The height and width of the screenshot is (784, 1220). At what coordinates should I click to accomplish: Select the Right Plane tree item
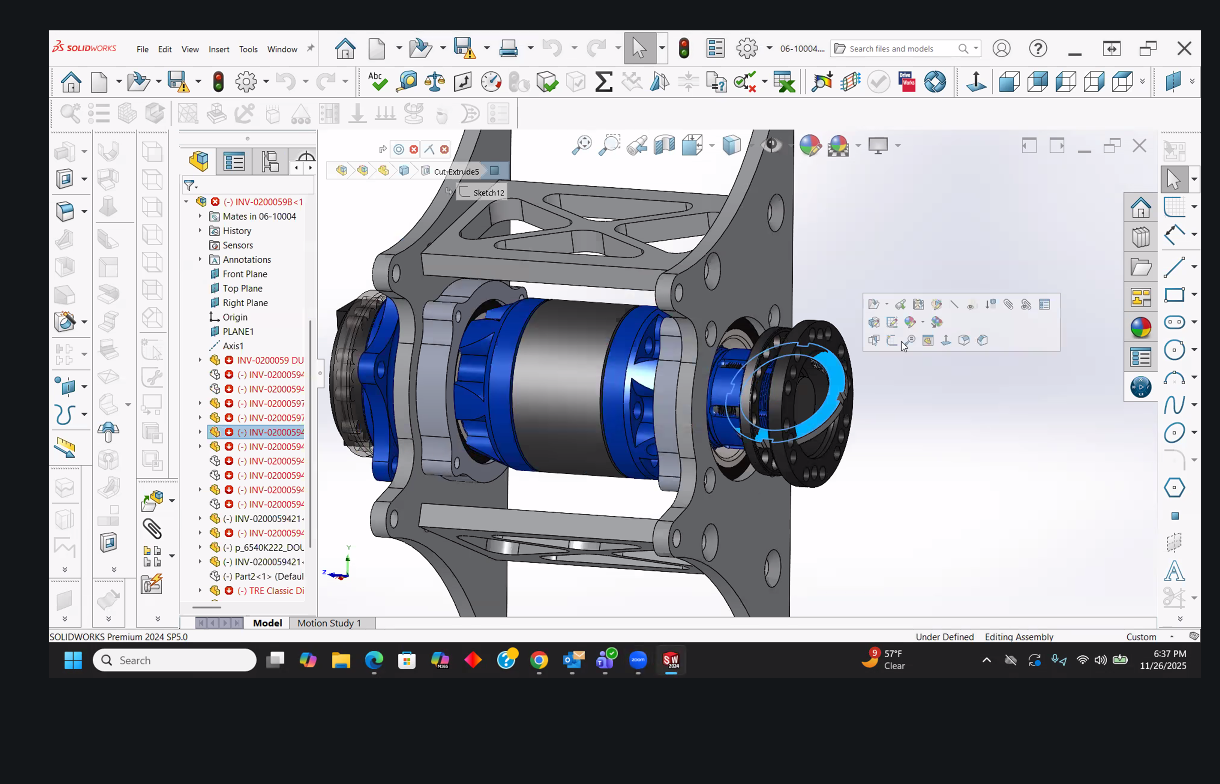click(x=245, y=303)
